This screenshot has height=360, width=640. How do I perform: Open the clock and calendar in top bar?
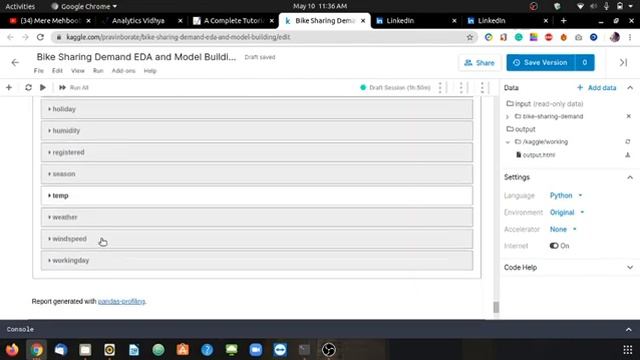pos(320,6)
